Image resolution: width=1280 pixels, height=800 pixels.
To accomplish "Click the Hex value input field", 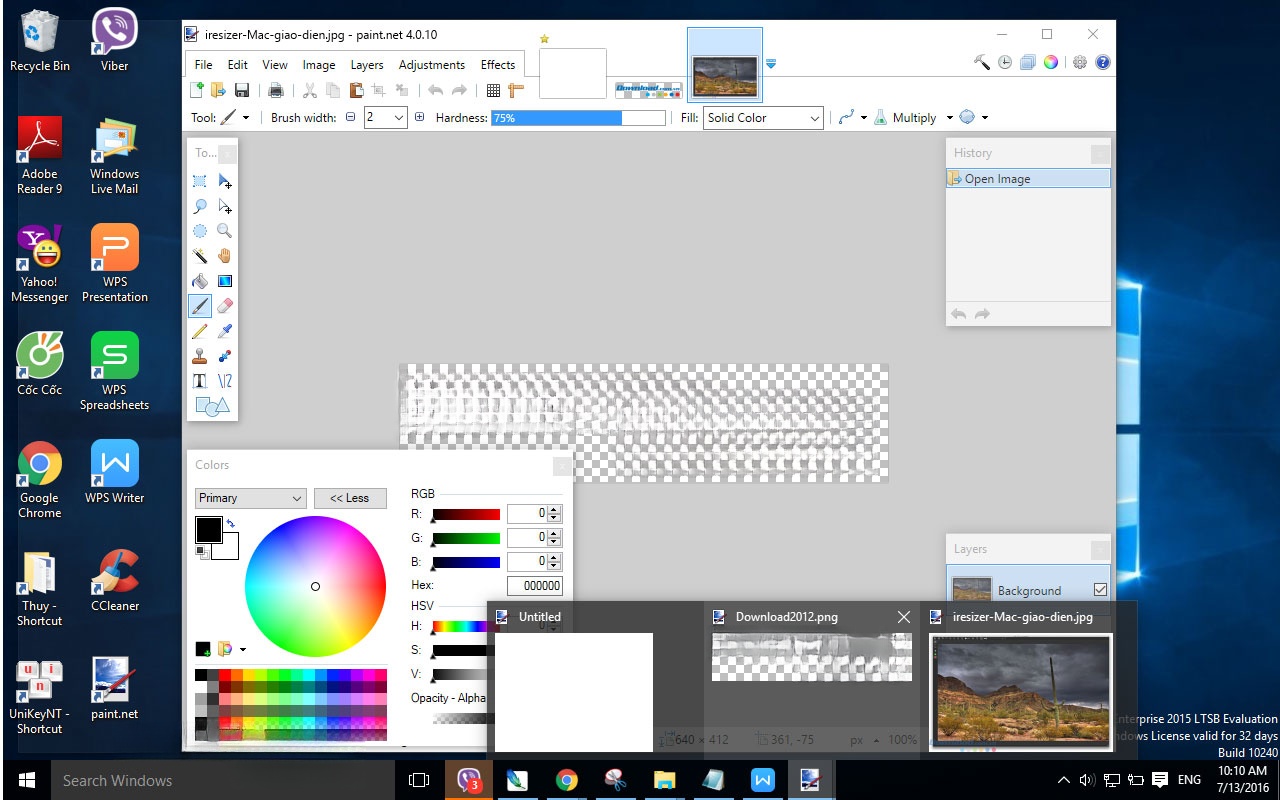I will tap(535, 586).
